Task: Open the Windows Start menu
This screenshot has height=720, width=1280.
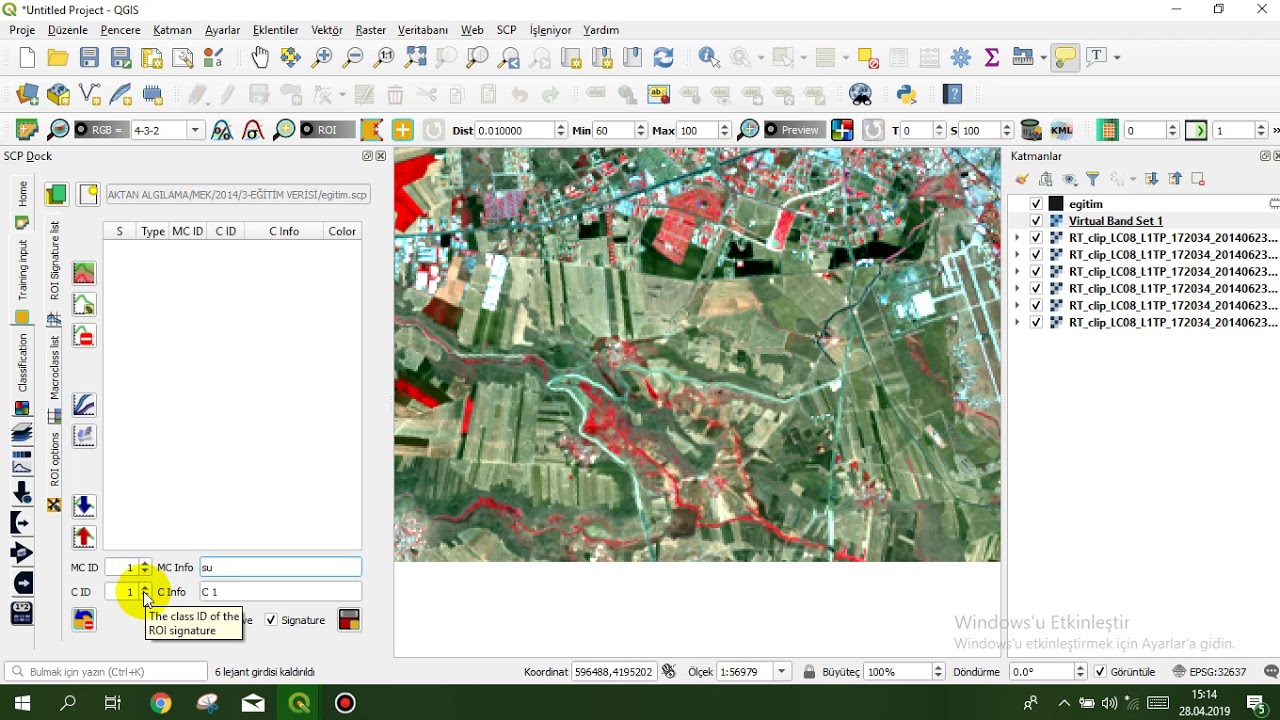Action: pyautogui.click(x=22, y=703)
